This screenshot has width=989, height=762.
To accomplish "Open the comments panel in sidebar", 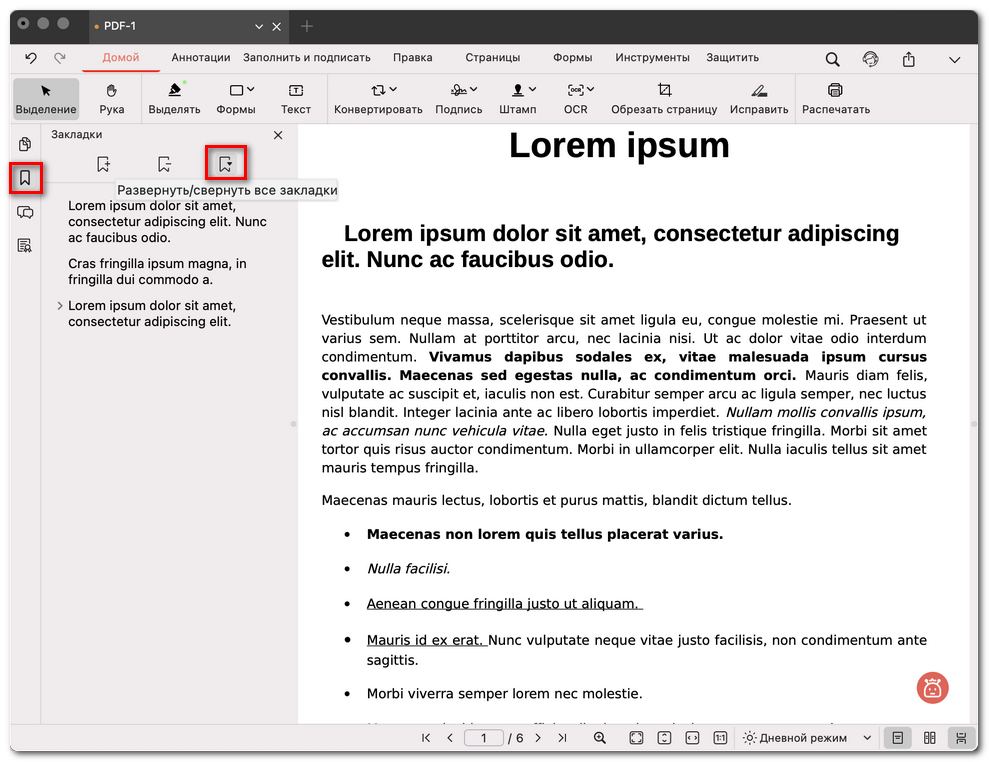I will coord(25,213).
